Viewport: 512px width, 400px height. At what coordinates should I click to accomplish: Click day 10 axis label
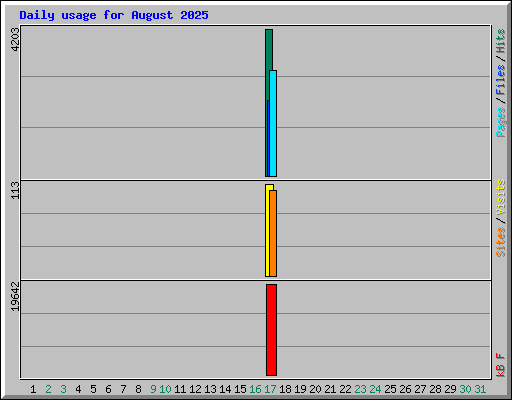coord(165,389)
